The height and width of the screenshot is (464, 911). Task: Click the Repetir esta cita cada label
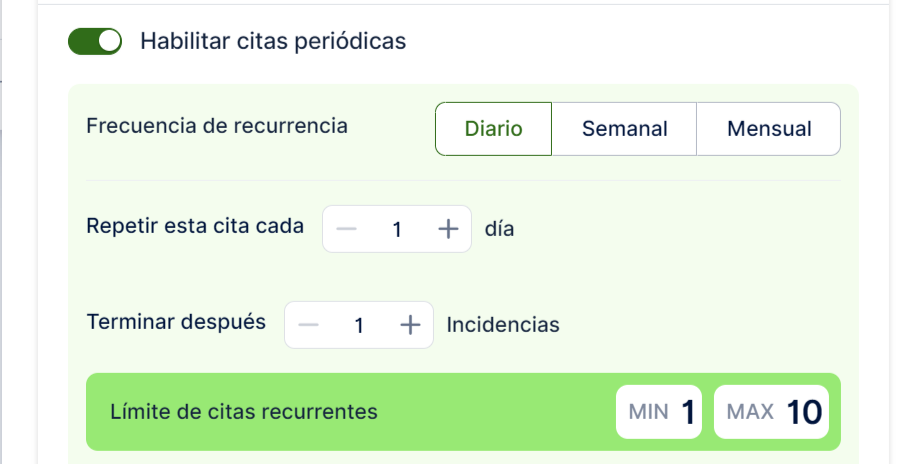point(195,225)
